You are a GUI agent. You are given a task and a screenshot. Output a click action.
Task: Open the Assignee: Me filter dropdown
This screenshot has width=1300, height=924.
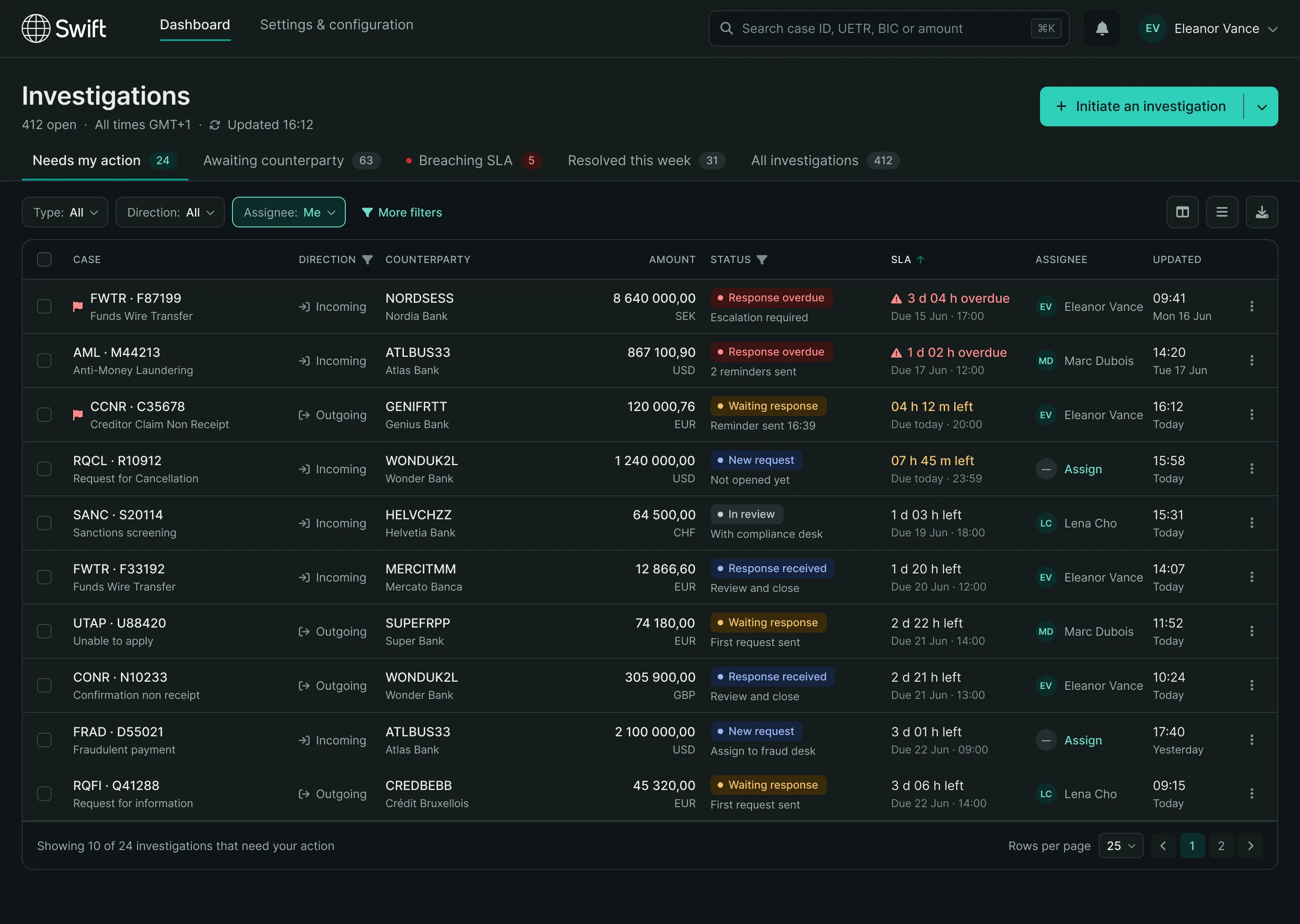tap(288, 212)
